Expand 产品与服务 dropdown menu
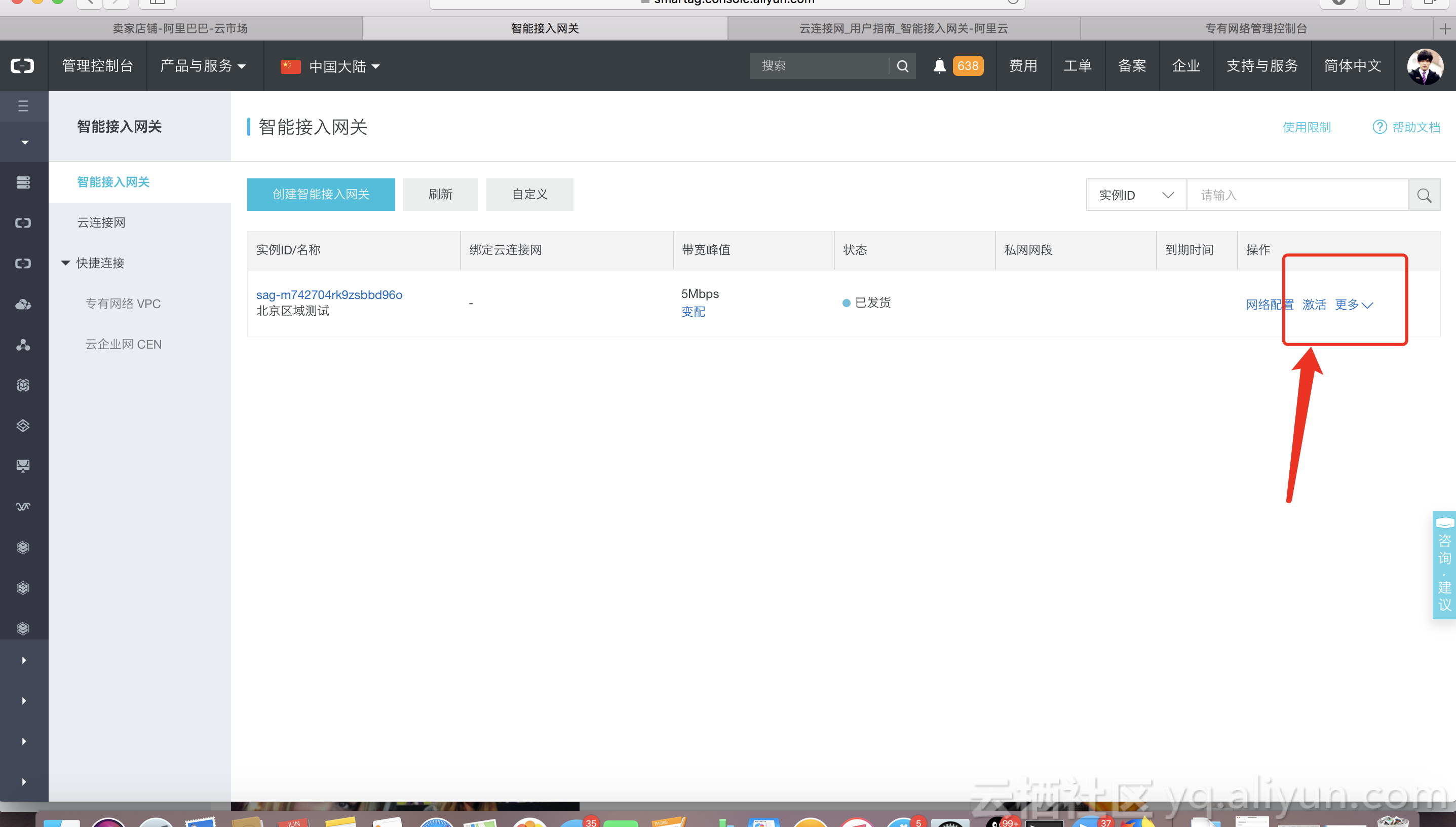 [203, 66]
